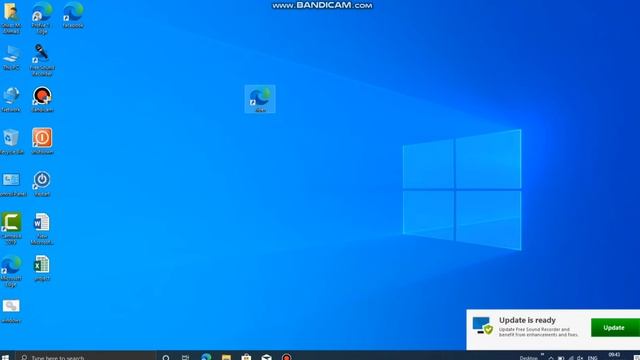The width and height of the screenshot is (640, 360).
Task: Launch the Camtasia 2019 shortcut
Action: pyautogui.click(x=11, y=228)
